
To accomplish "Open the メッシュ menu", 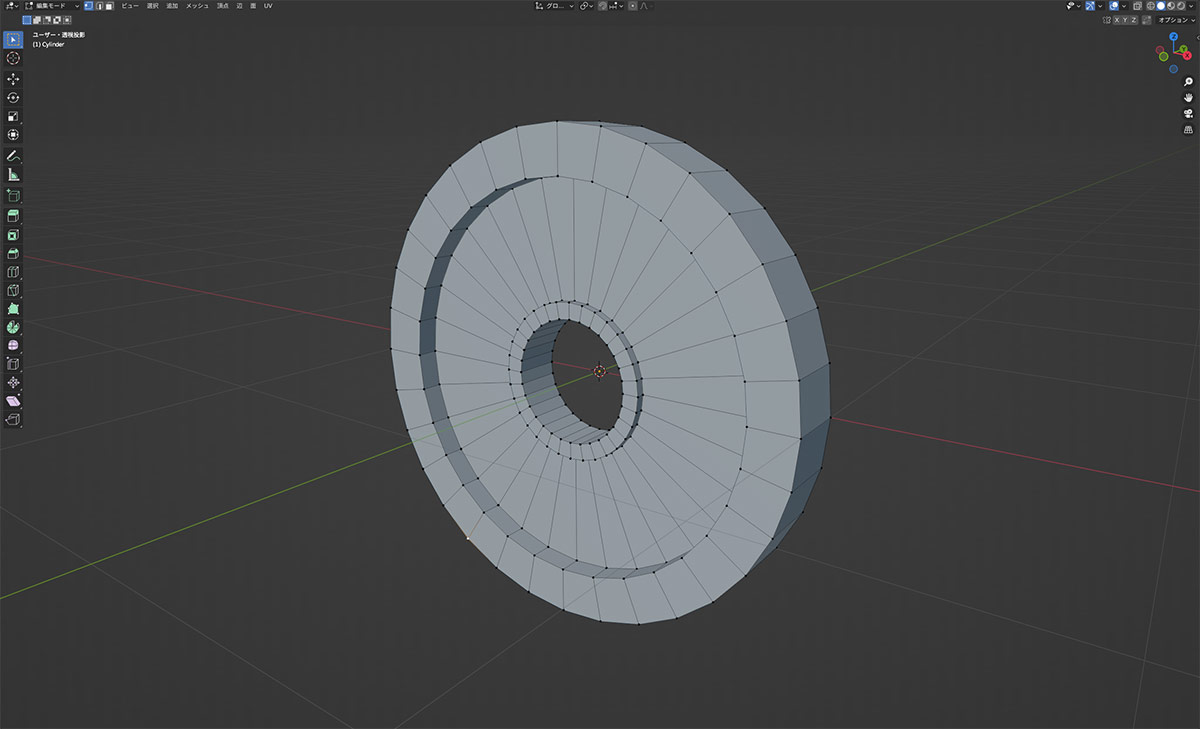I will coord(197,5).
